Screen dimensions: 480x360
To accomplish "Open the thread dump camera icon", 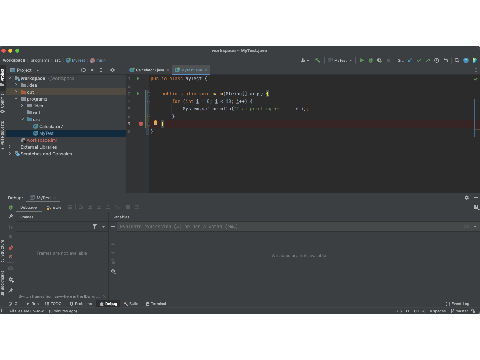I will point(11,268).
